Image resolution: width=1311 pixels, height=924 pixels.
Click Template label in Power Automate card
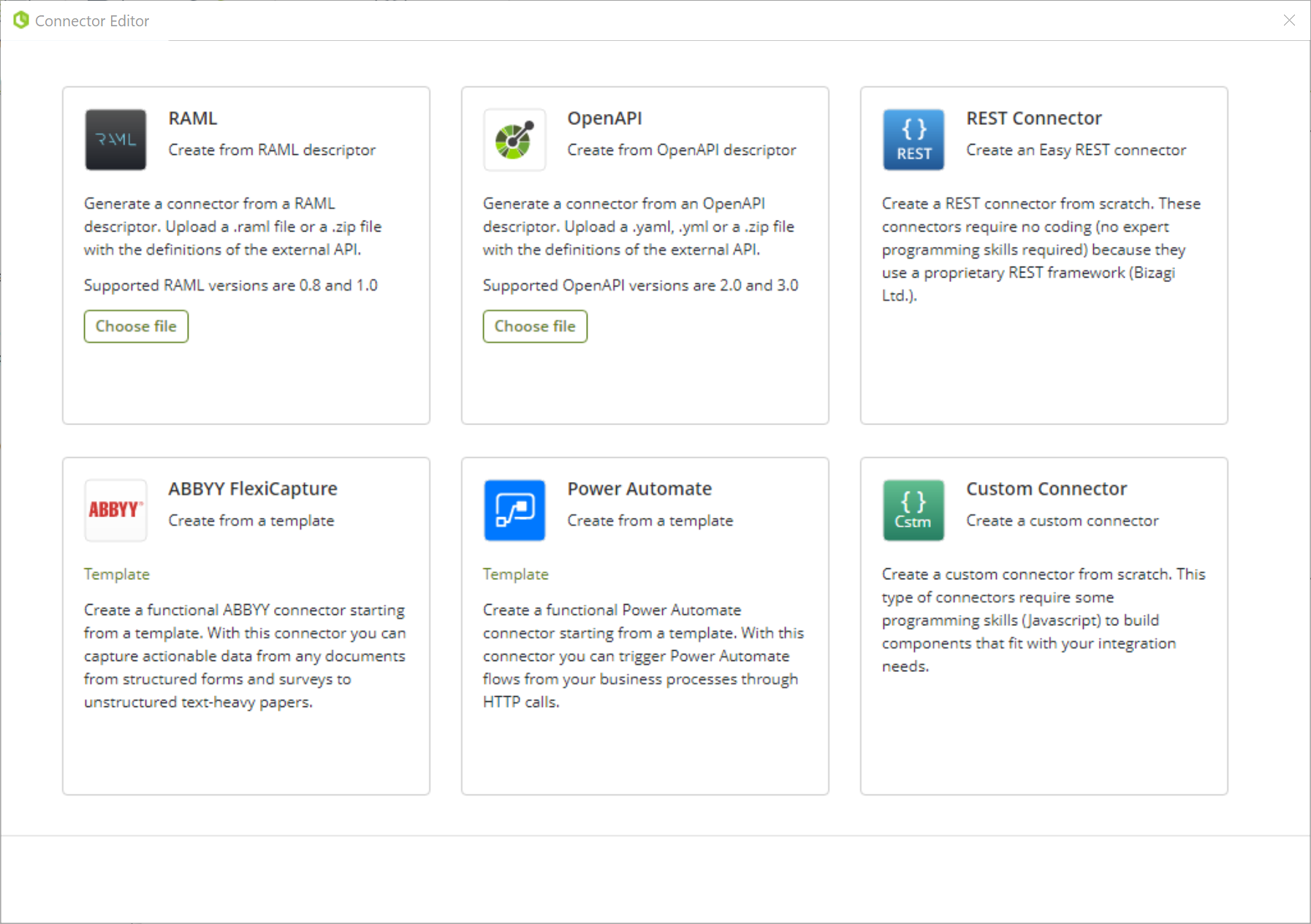516,574
